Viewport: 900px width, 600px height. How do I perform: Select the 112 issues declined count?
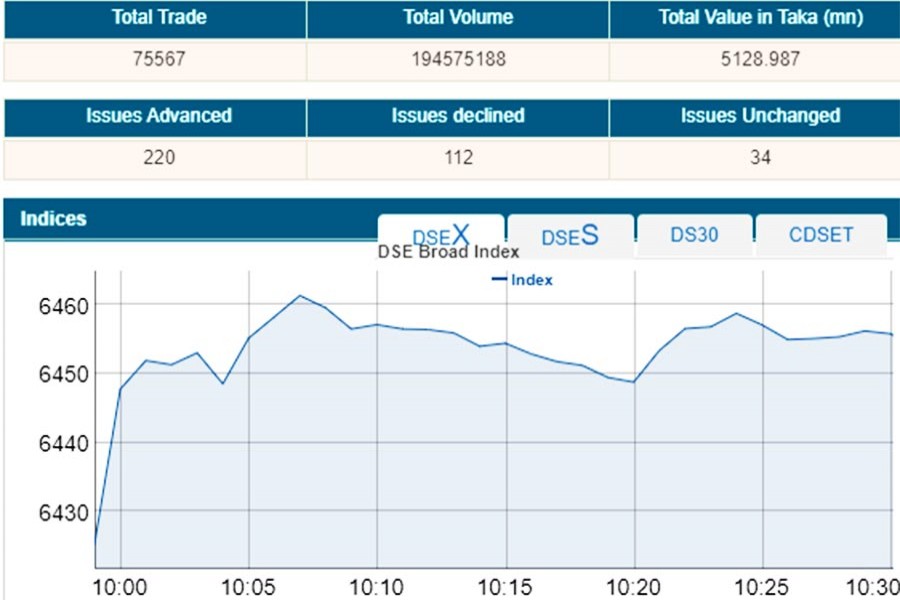[x=458, y=158]
